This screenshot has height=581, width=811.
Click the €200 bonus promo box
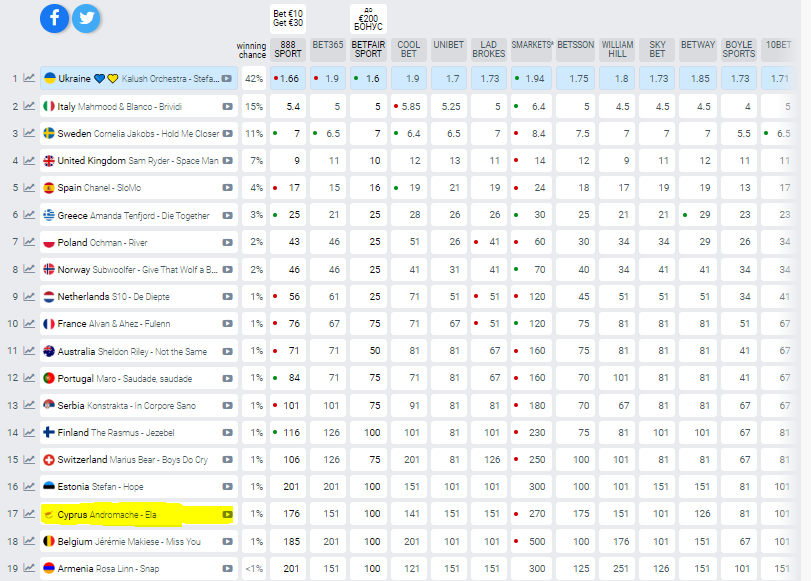[x=368, y=19]
